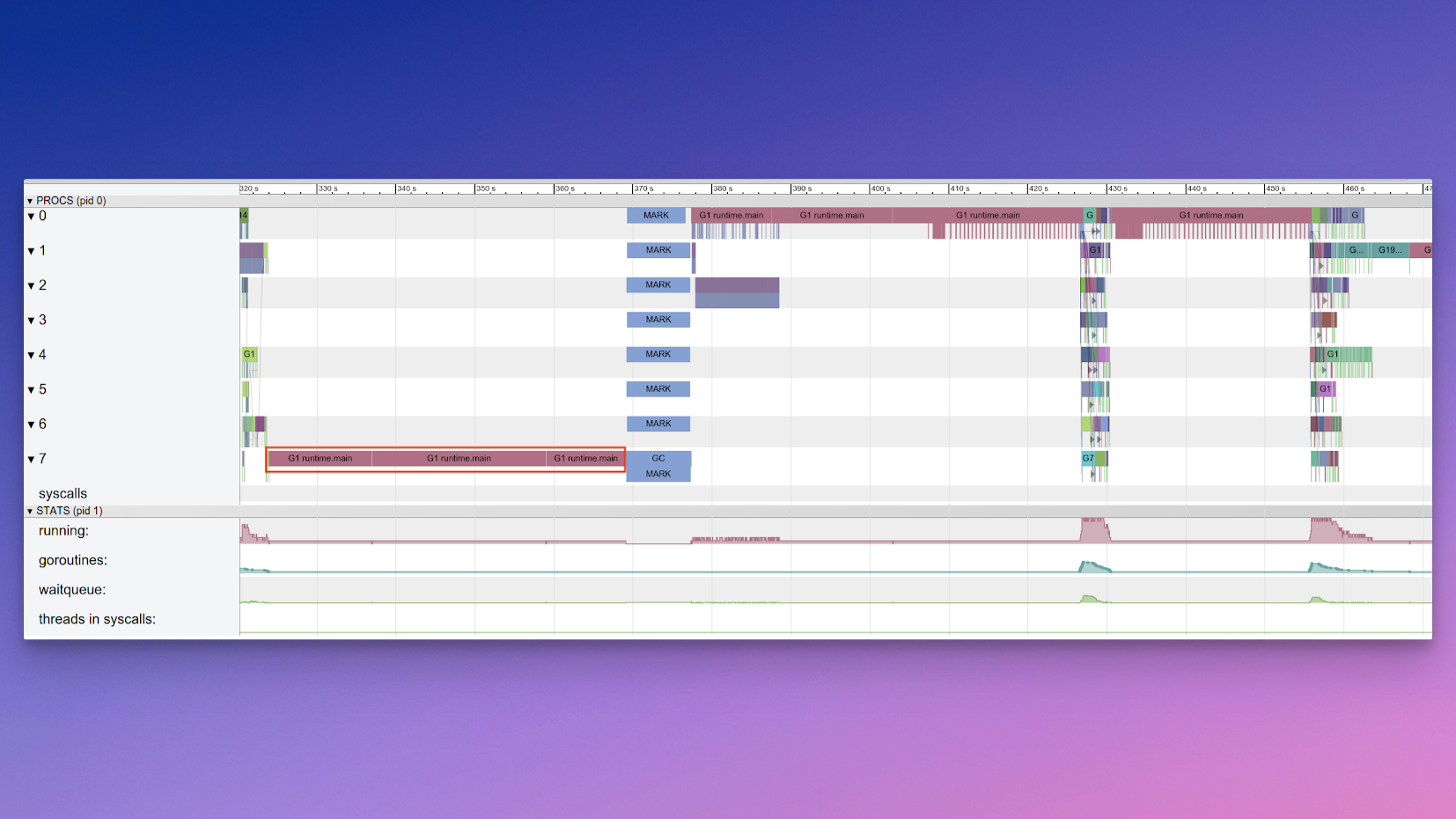Collapse proc 4 row triangle
This screenshot has height=819, width=1456.
click(x=31, y=355)
